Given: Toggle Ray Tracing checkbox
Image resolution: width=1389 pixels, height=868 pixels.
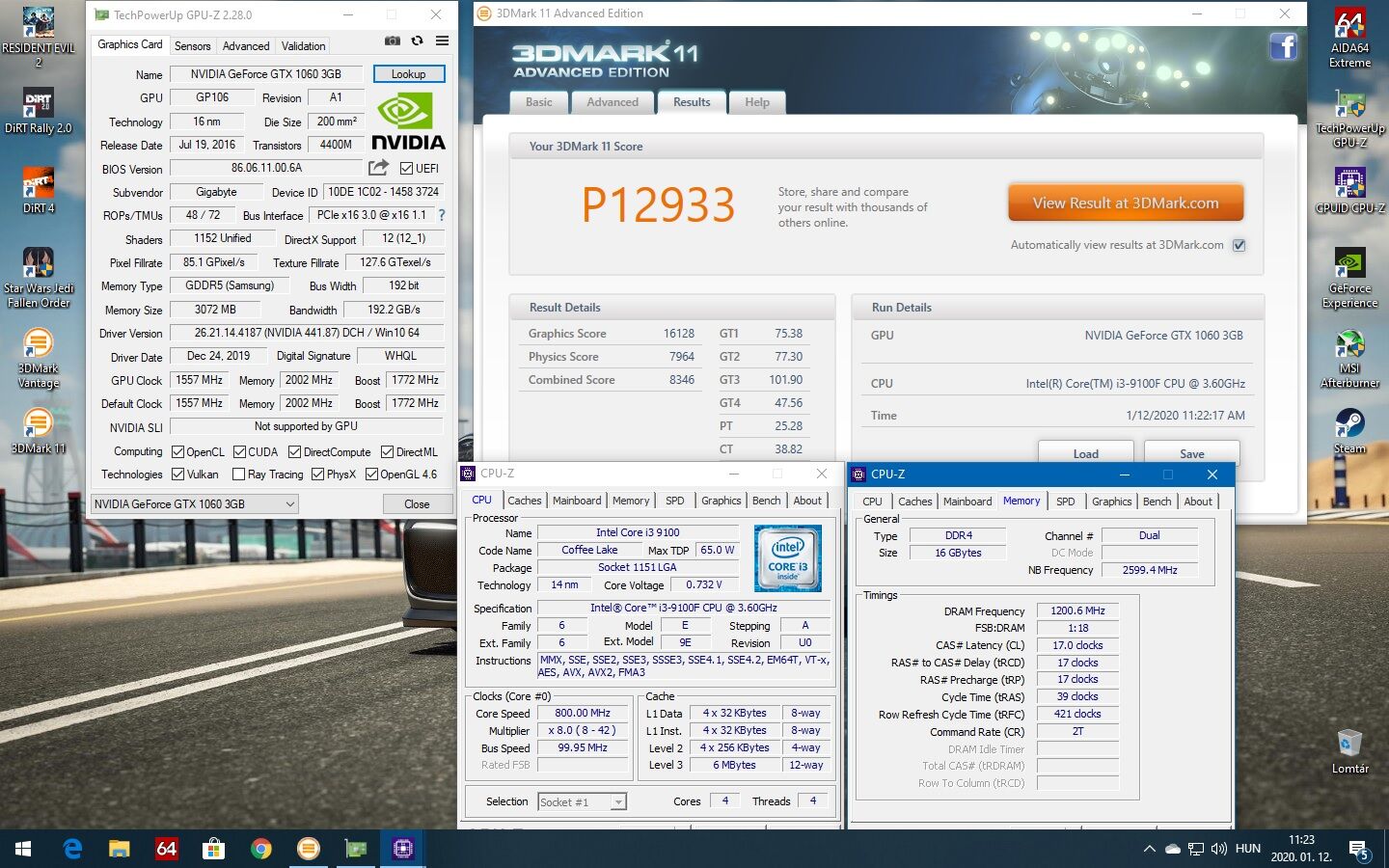Looking at the screenshot, I should pyautogui.click(x=239, y=474).
